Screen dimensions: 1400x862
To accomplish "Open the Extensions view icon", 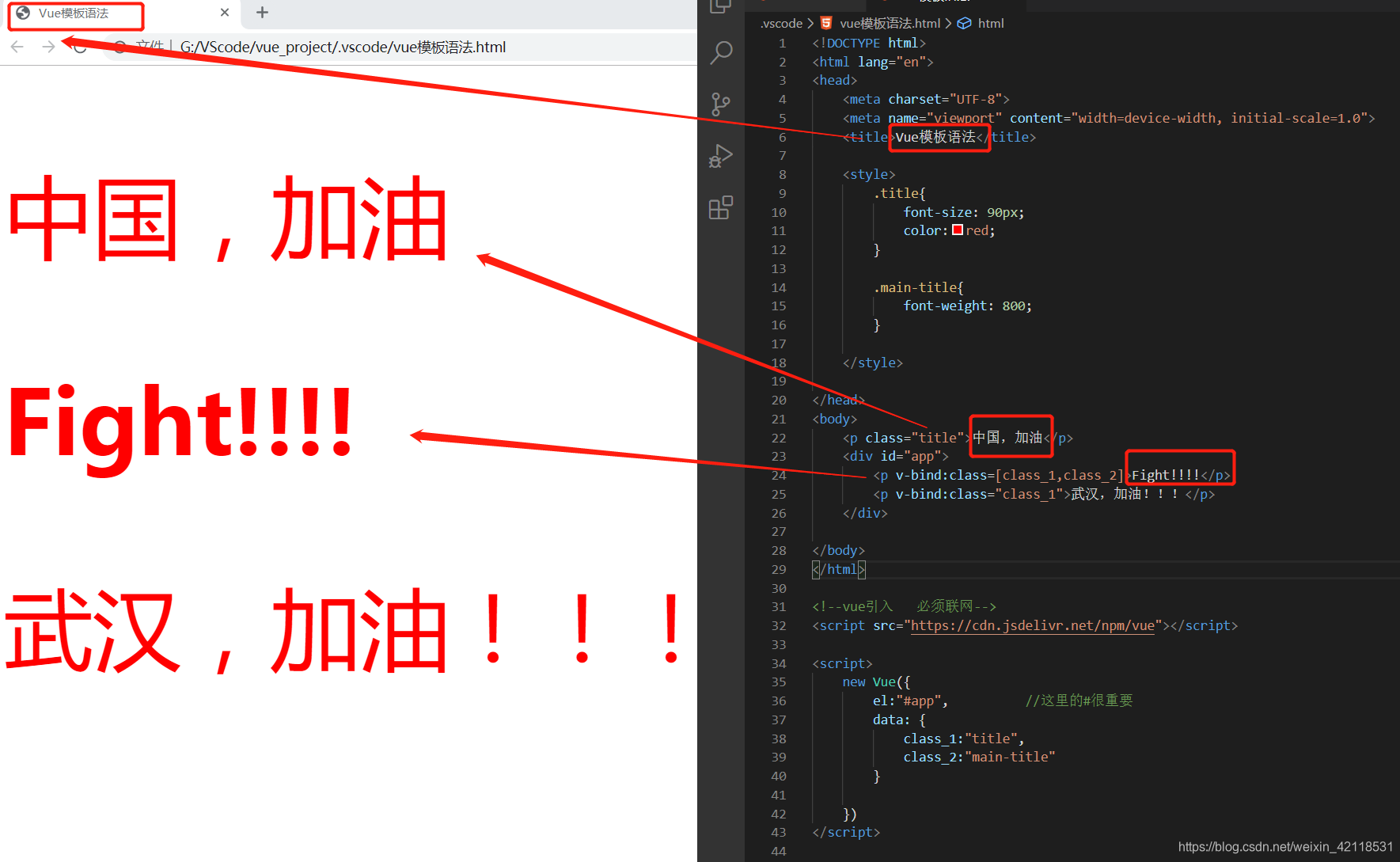I will coord(721,207).
